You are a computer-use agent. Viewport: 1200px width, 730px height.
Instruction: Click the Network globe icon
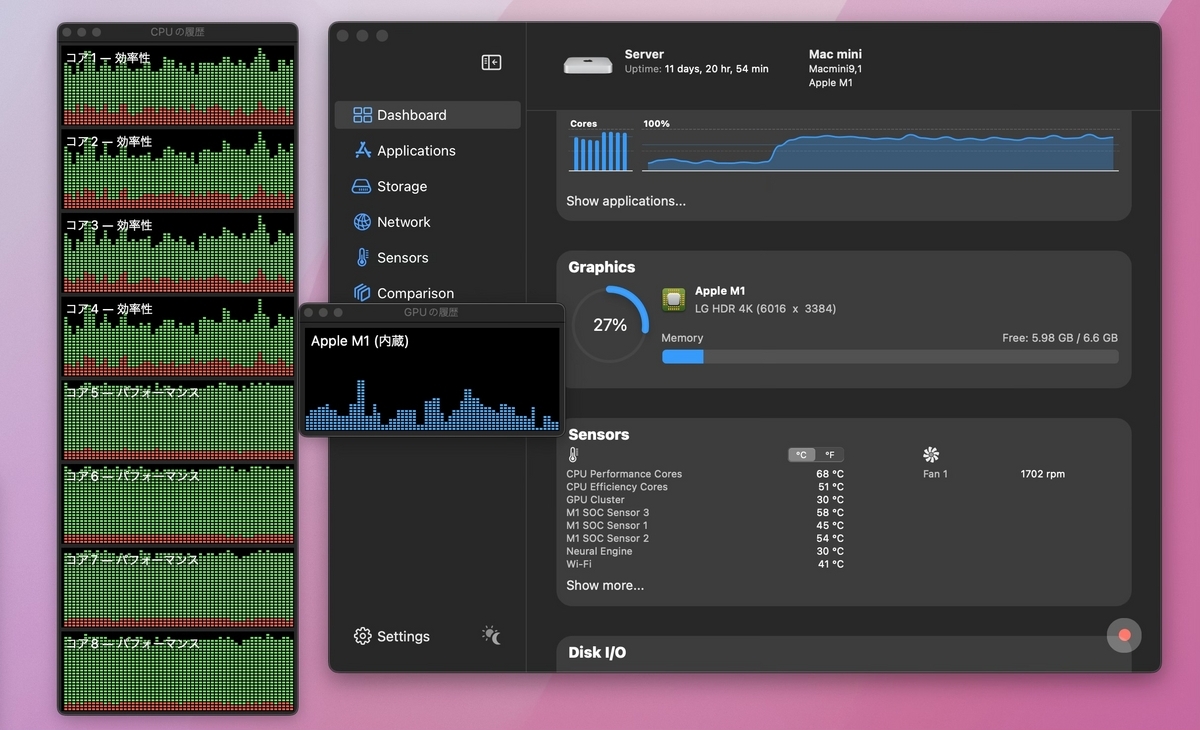click(362, 222)
